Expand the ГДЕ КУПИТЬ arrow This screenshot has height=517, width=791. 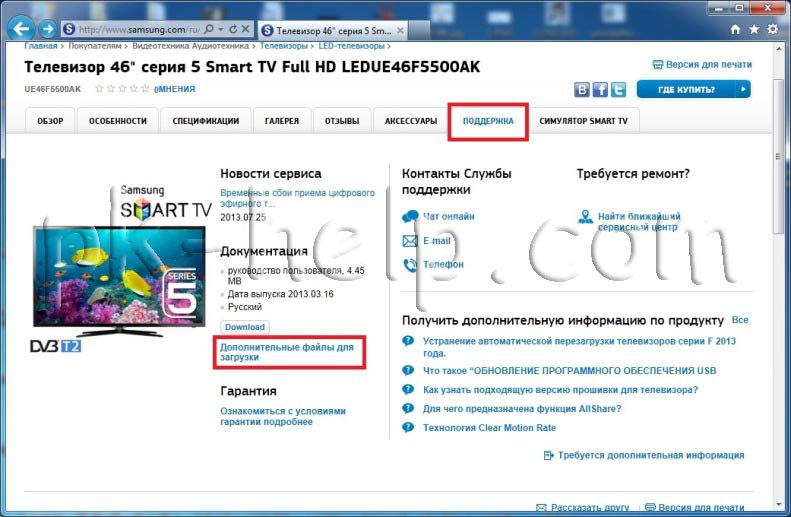[743, 89]
